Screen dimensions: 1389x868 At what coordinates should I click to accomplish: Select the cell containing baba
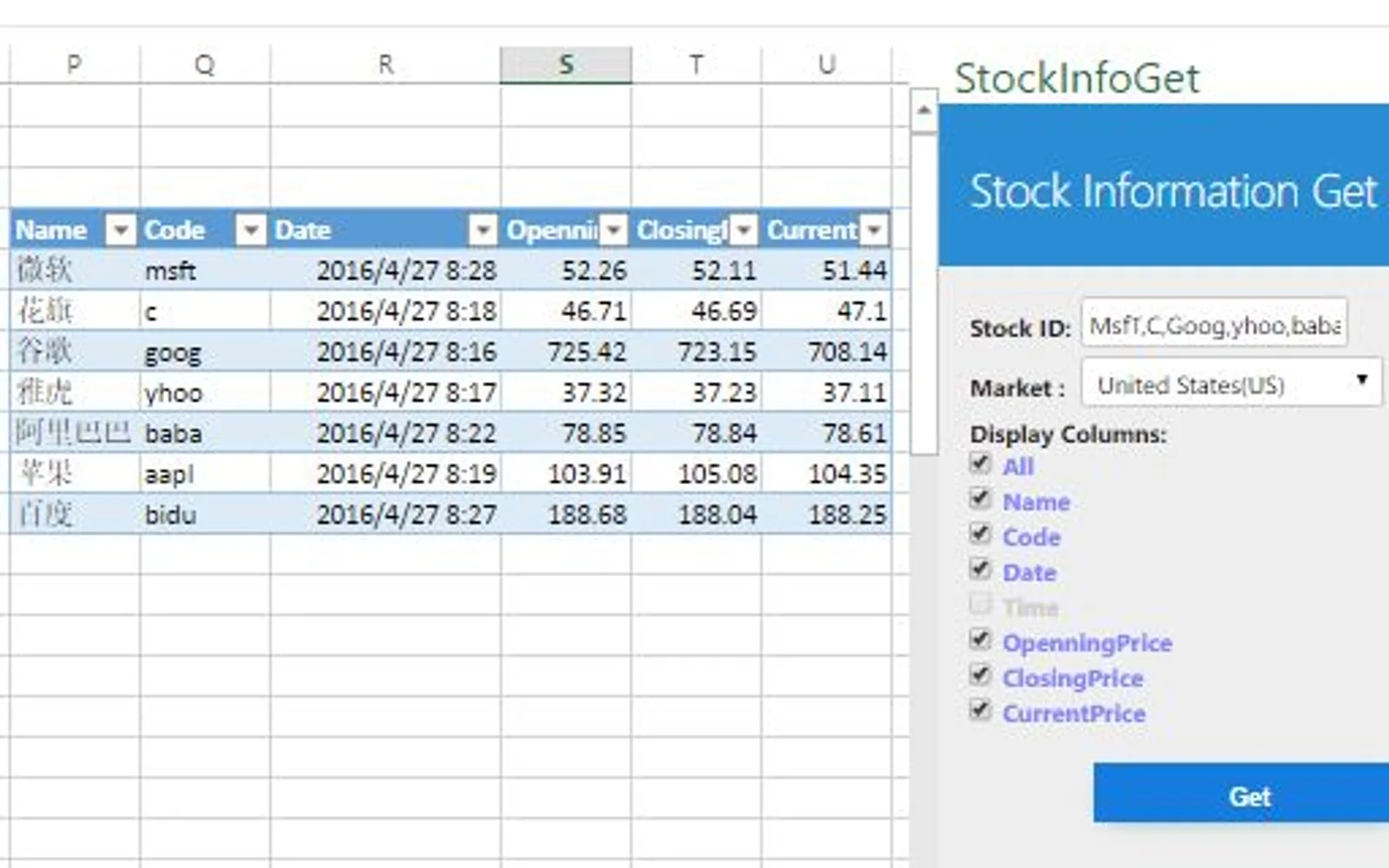205,432
